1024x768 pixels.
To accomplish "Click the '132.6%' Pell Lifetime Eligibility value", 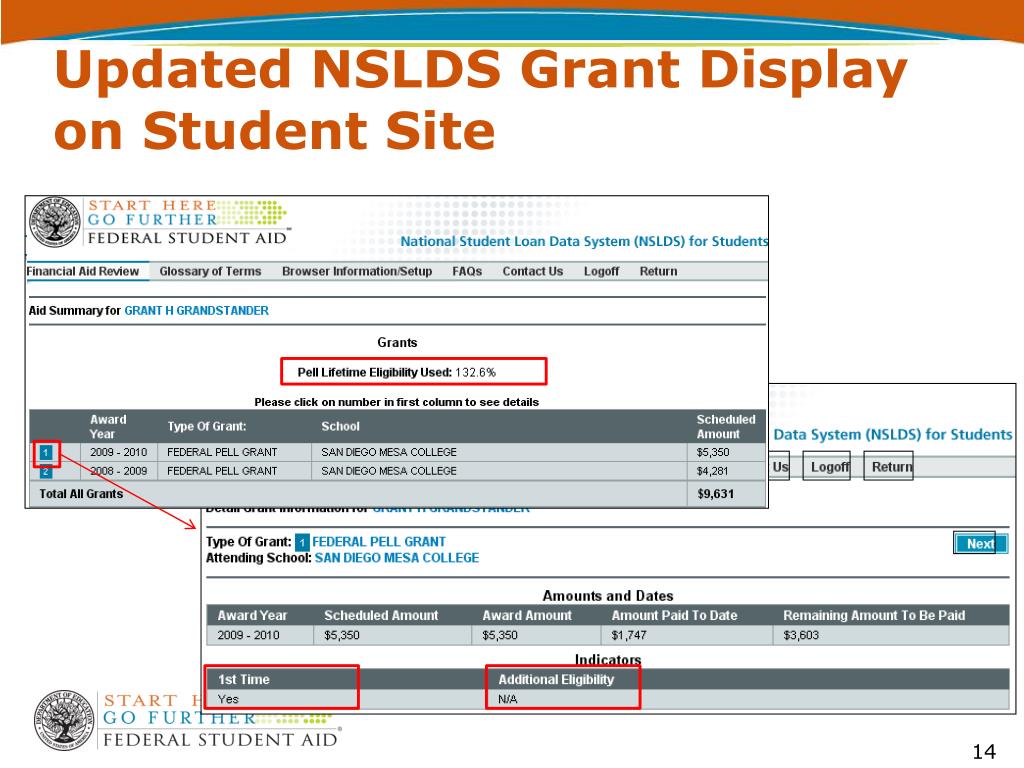I will 475,372.
